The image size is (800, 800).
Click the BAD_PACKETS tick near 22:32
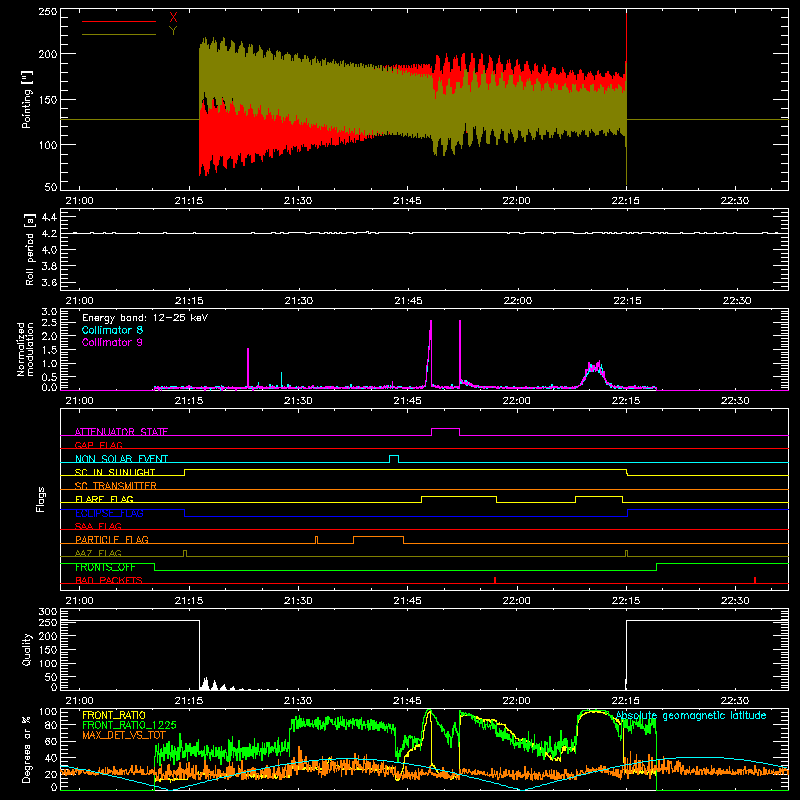point(755,580)
